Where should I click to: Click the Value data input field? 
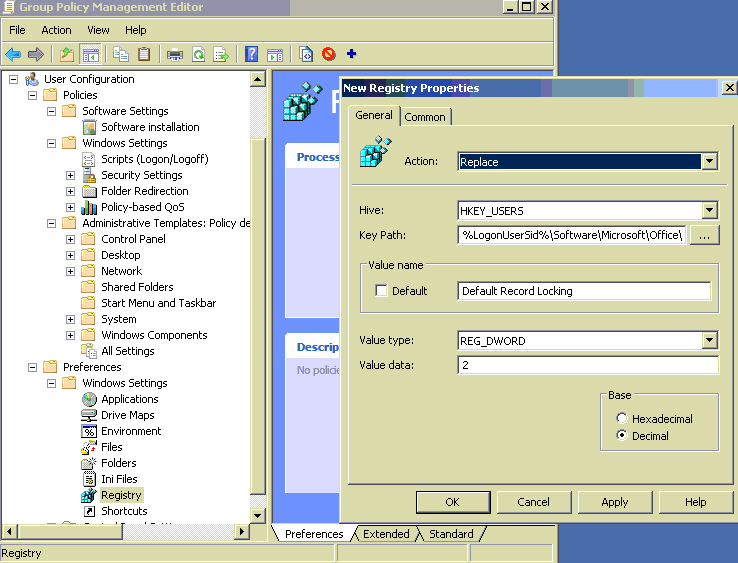[x=587, y=365]
